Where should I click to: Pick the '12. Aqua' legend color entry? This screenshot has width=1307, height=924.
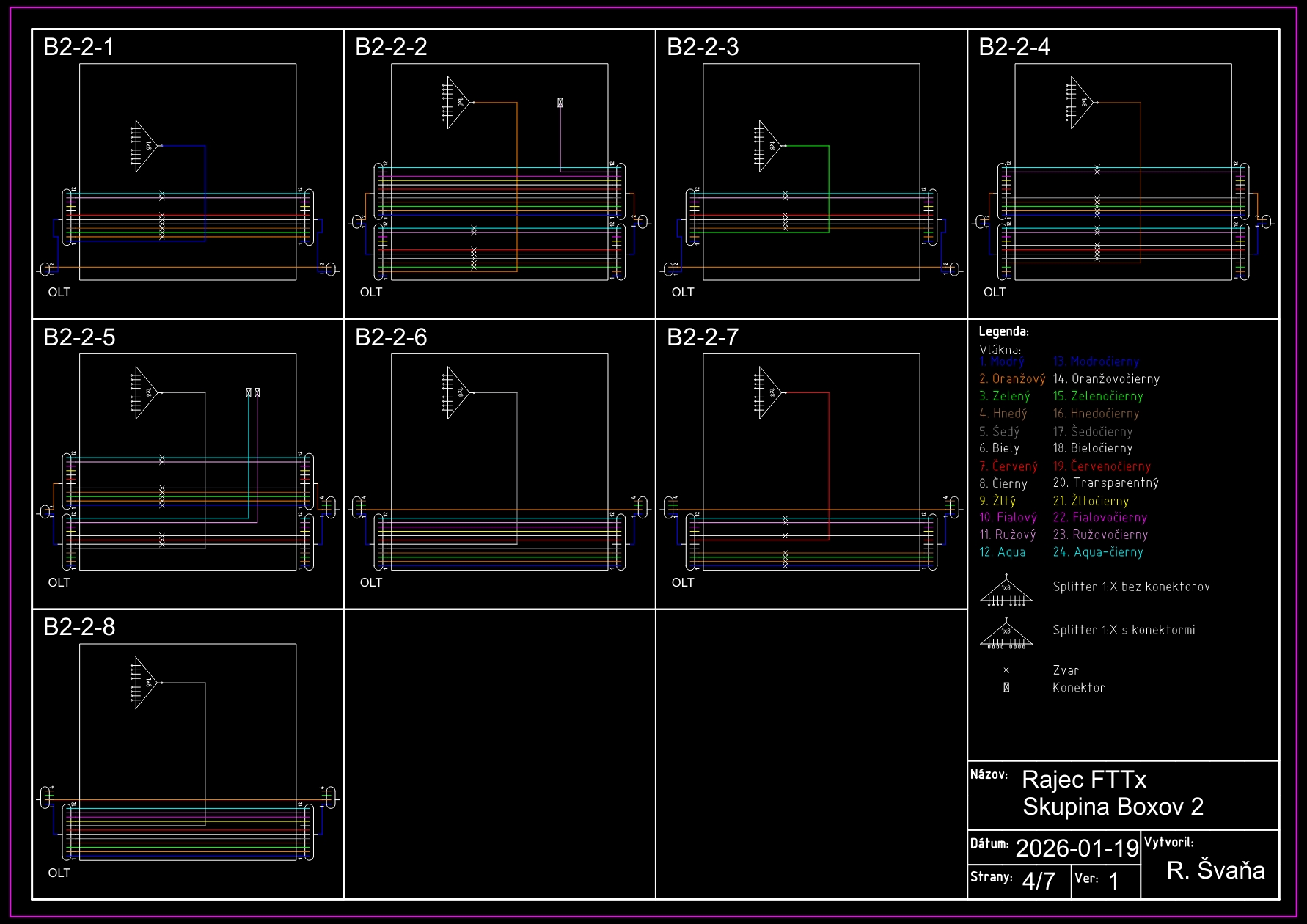click(x=1003, y=552)
